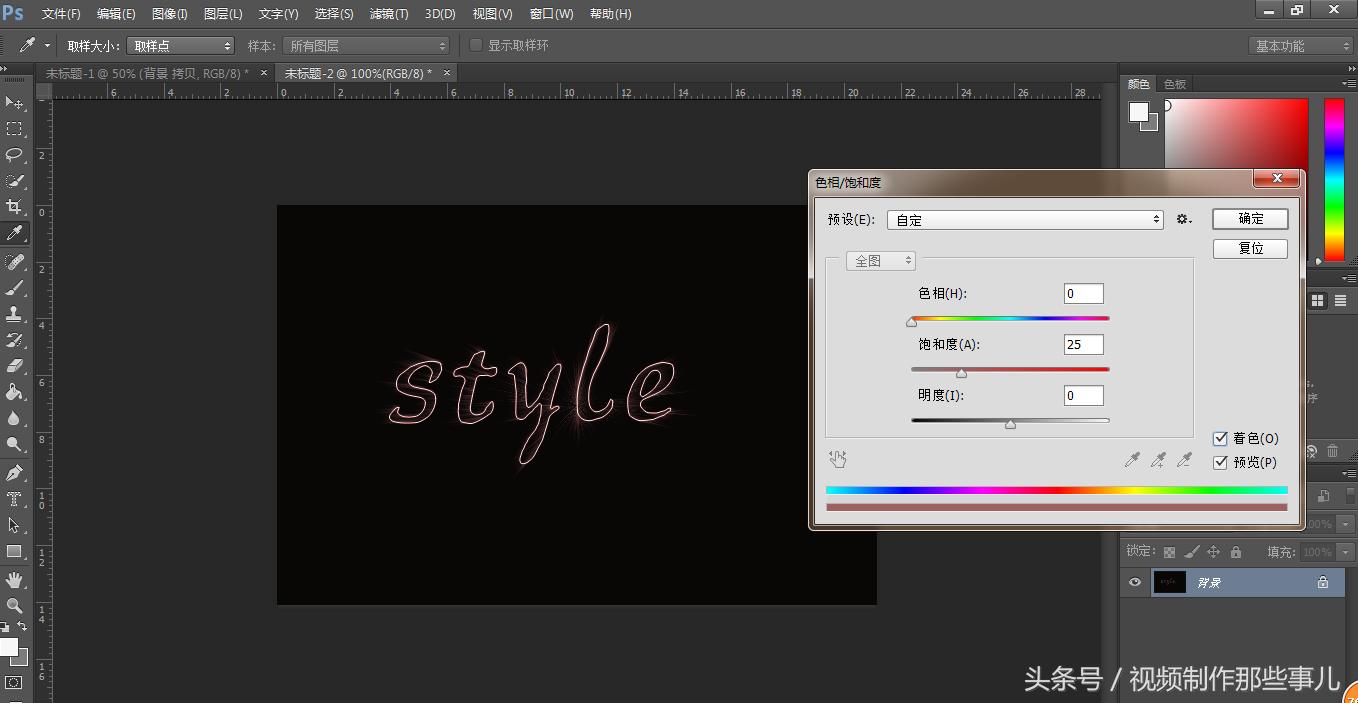Select the Eyedropper tool

[14, 233]
